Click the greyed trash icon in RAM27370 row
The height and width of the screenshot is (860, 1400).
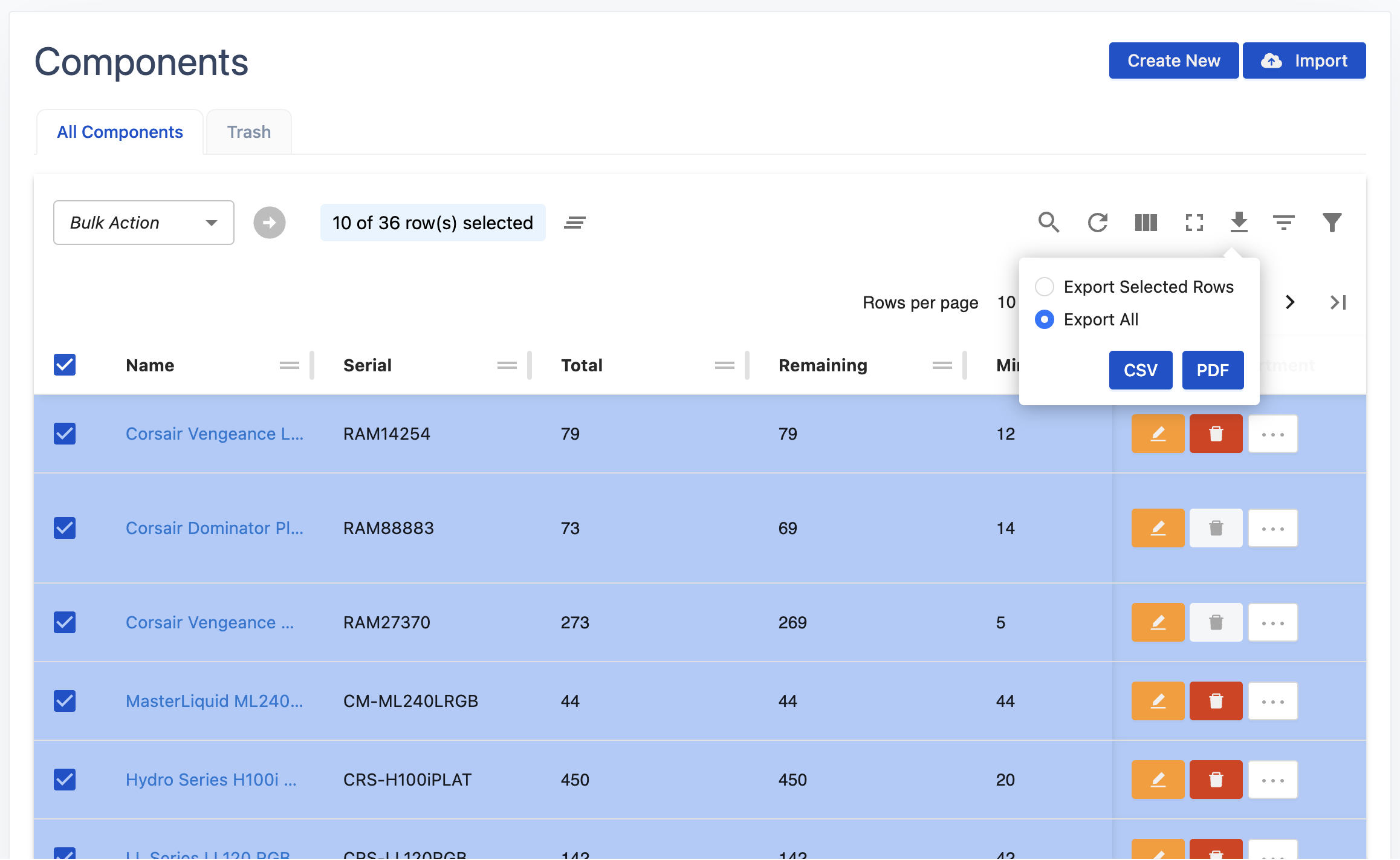tap(1216, 622)
